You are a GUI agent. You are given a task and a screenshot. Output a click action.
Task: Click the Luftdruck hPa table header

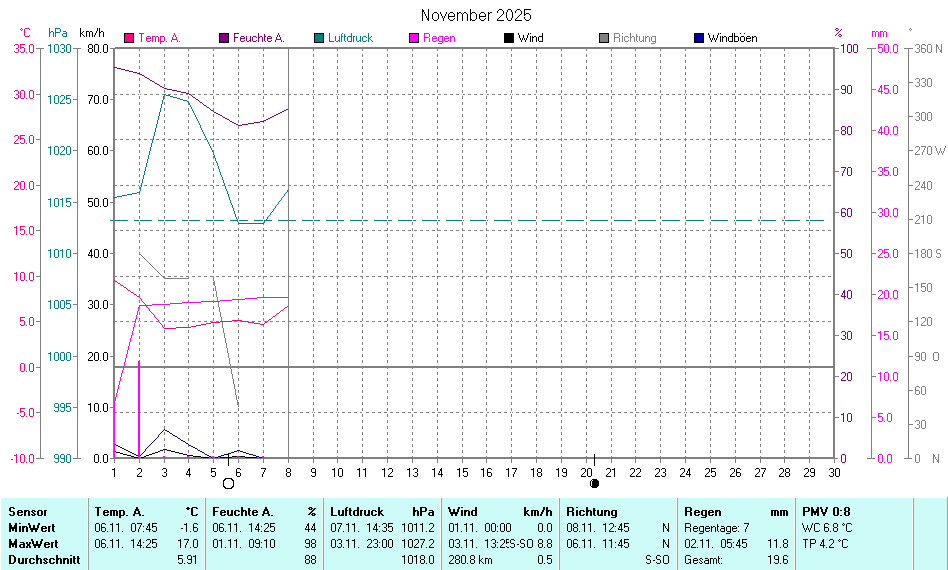(382, 512)
